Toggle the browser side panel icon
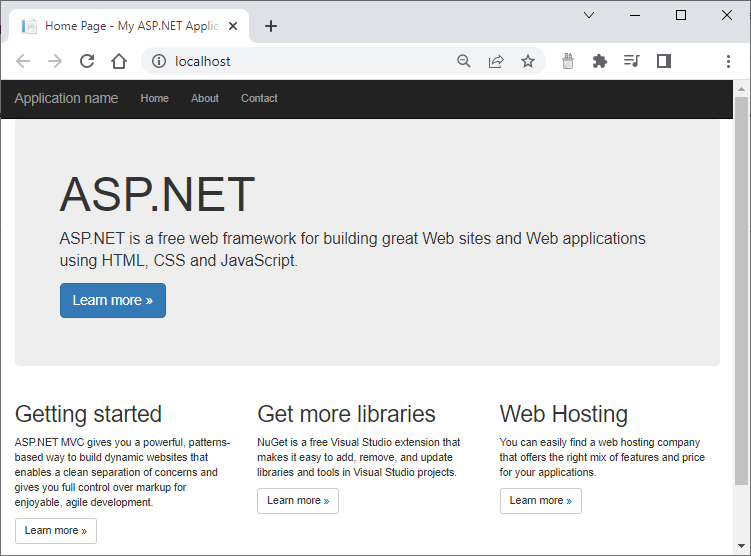Image resolution: width=751 pixels, height=556 pixels. pos(664,61)
